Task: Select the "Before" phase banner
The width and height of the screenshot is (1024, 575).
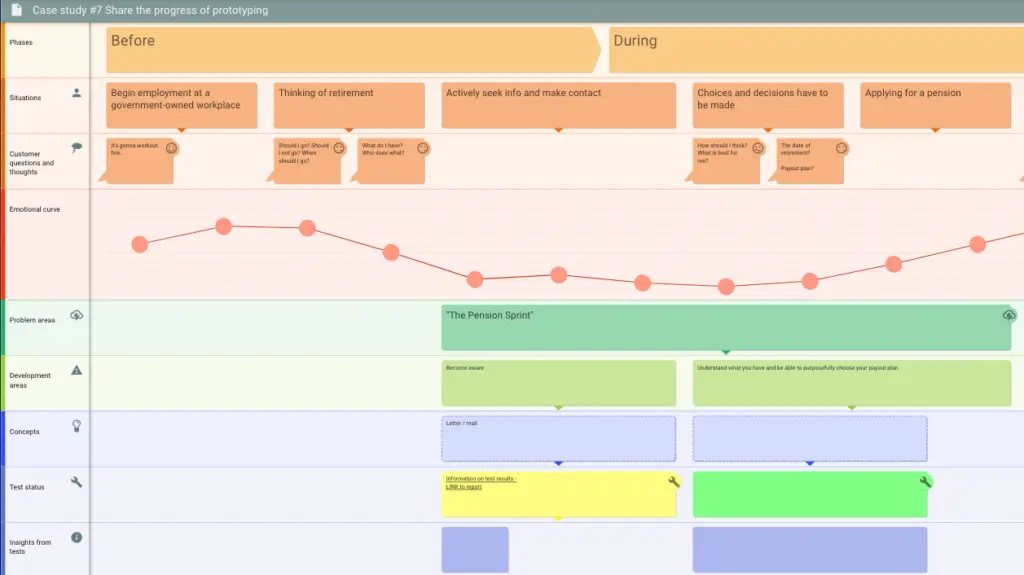Action: click(353, 50)
